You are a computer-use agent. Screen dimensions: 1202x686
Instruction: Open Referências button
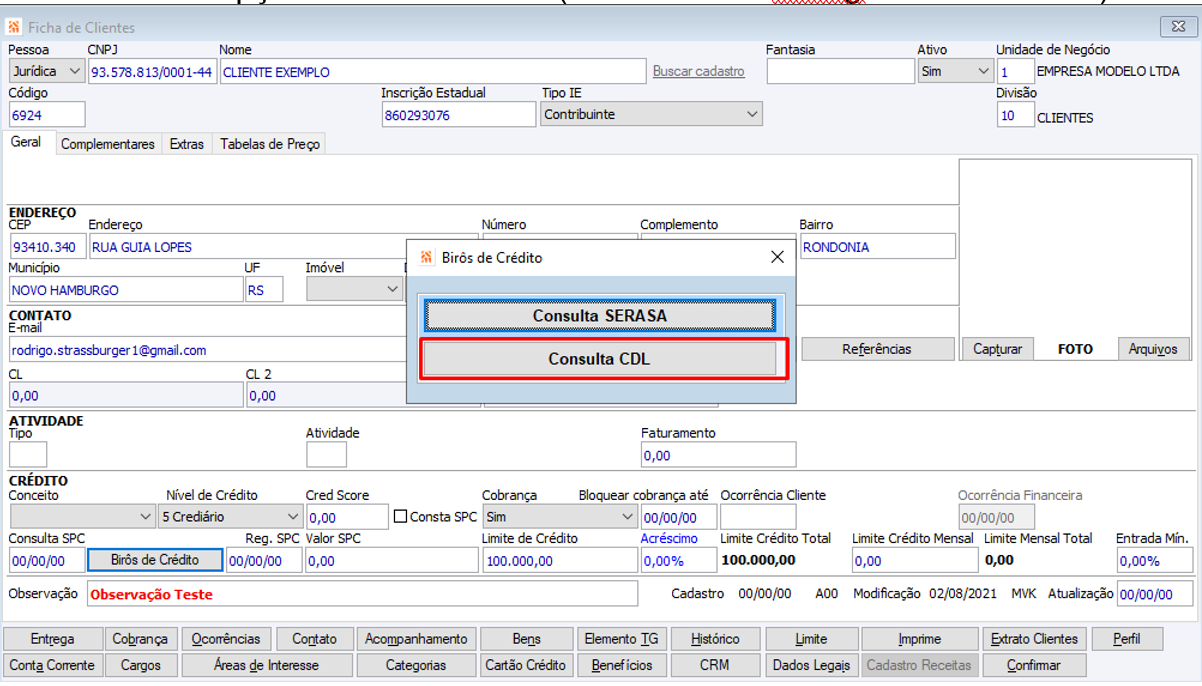pyautogui.click(x=877, y=349)
